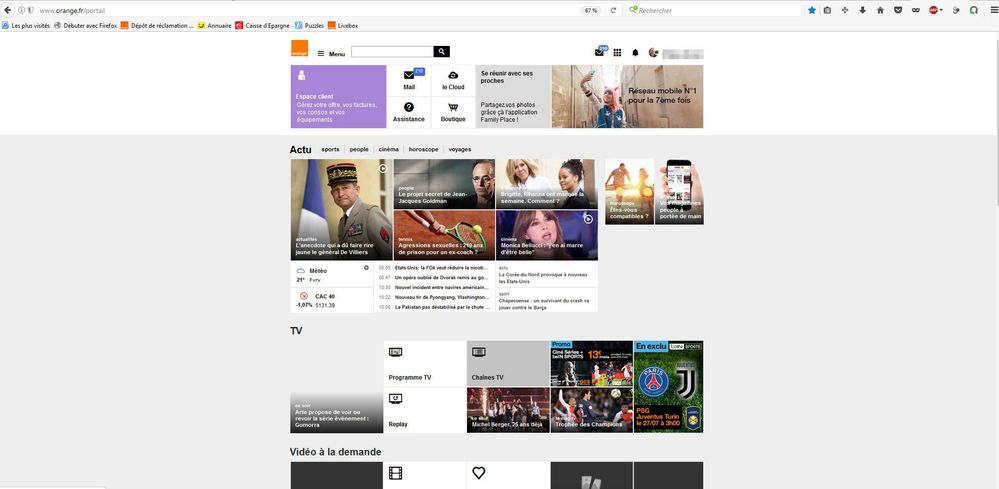Open Jean-Jacques Goldman article thumbnail
This screenshot has width=999, height=489.
tap(444, 184)
